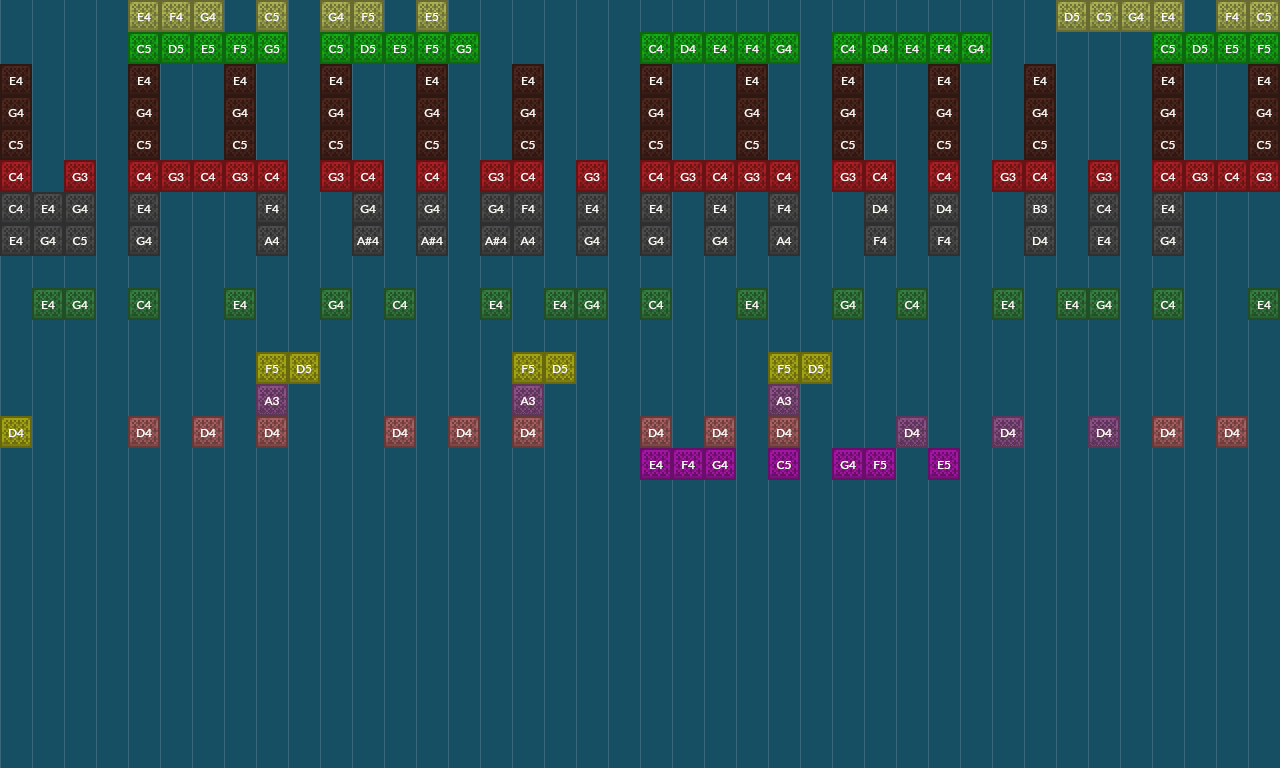The image size is (1280, 768).
Task: Click the magenta F5 note block
Action: click(879, 464)
